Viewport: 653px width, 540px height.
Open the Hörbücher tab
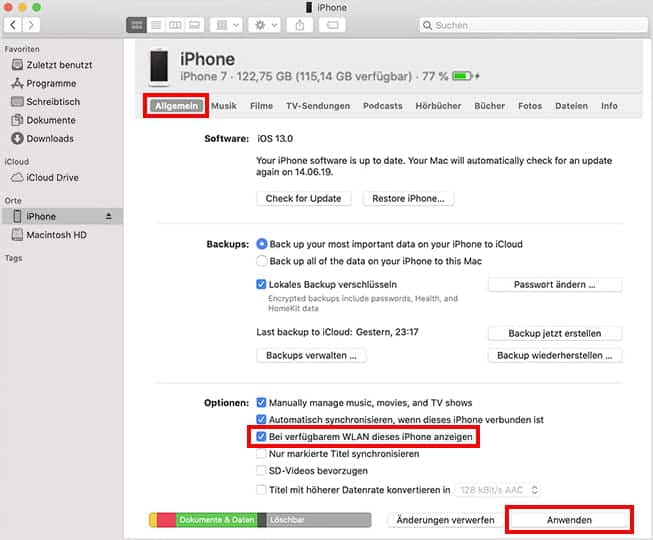coord(439,106)
